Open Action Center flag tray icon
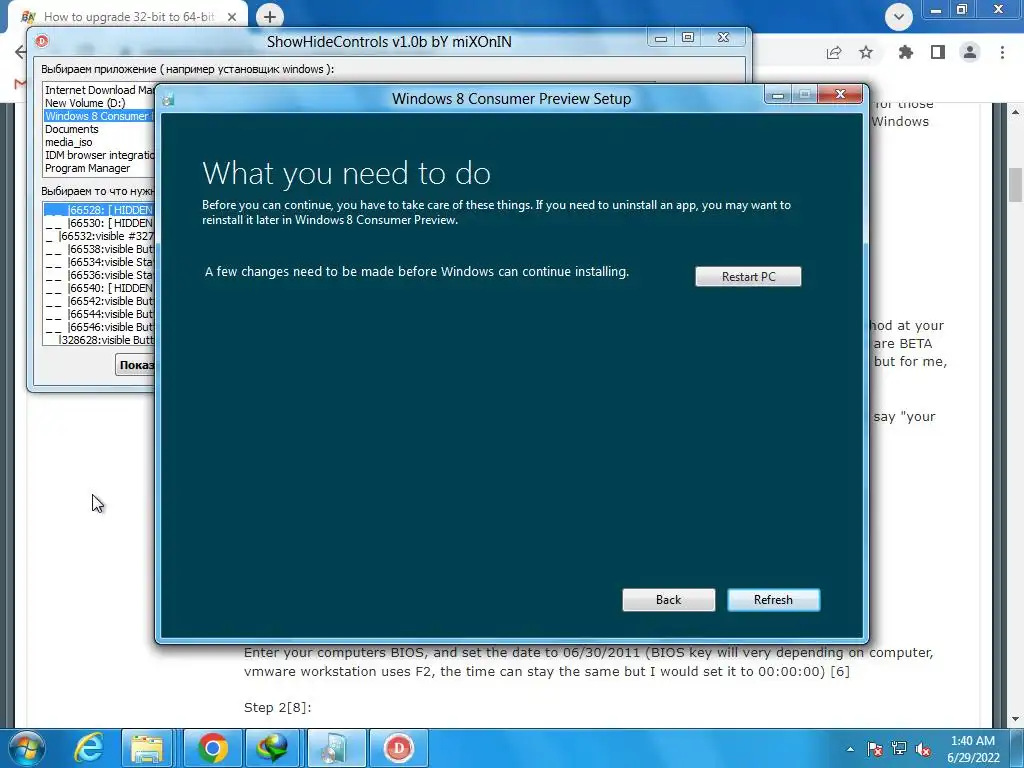Viewport: 1024px width, 768px height. (874, 749)
